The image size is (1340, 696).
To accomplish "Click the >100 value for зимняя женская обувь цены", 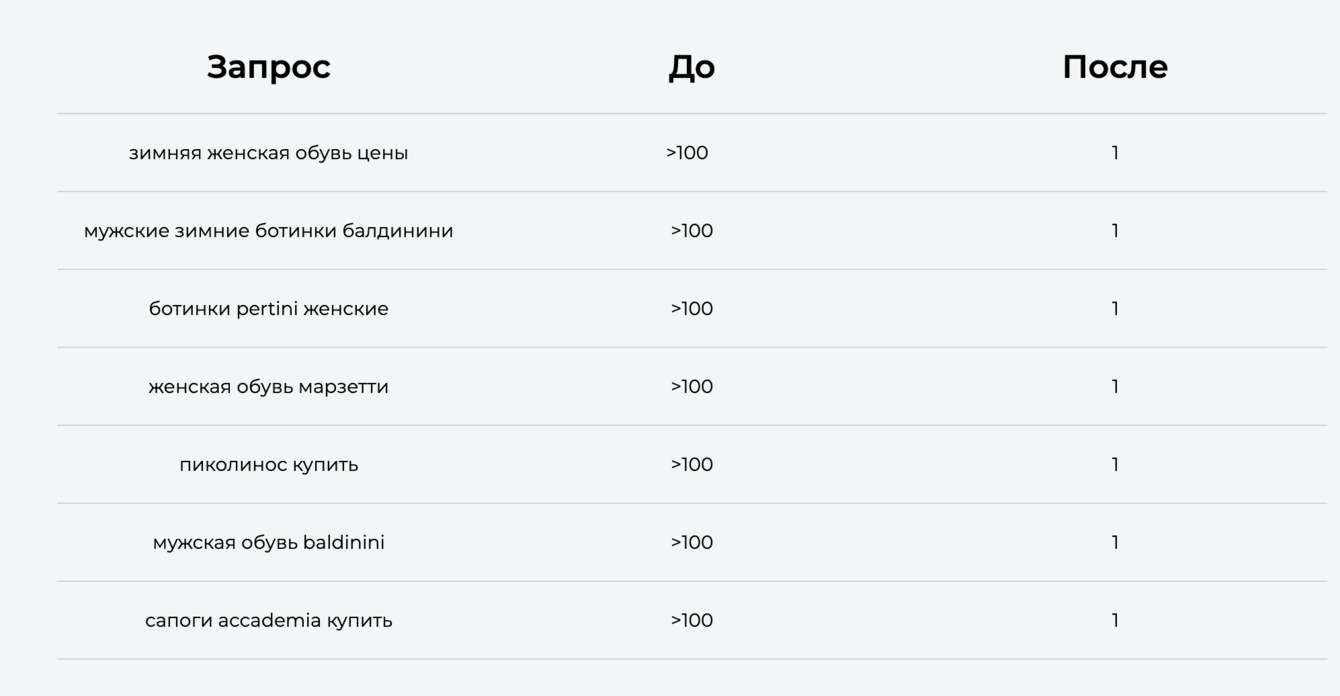I will point(687,153).
